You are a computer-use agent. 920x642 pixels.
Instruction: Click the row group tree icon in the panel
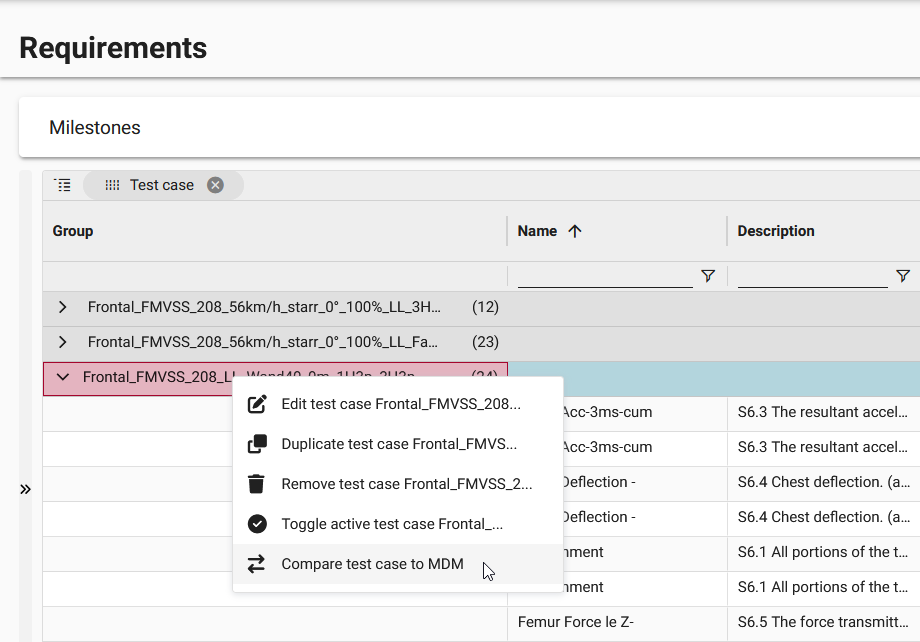[x=63, y=185]
